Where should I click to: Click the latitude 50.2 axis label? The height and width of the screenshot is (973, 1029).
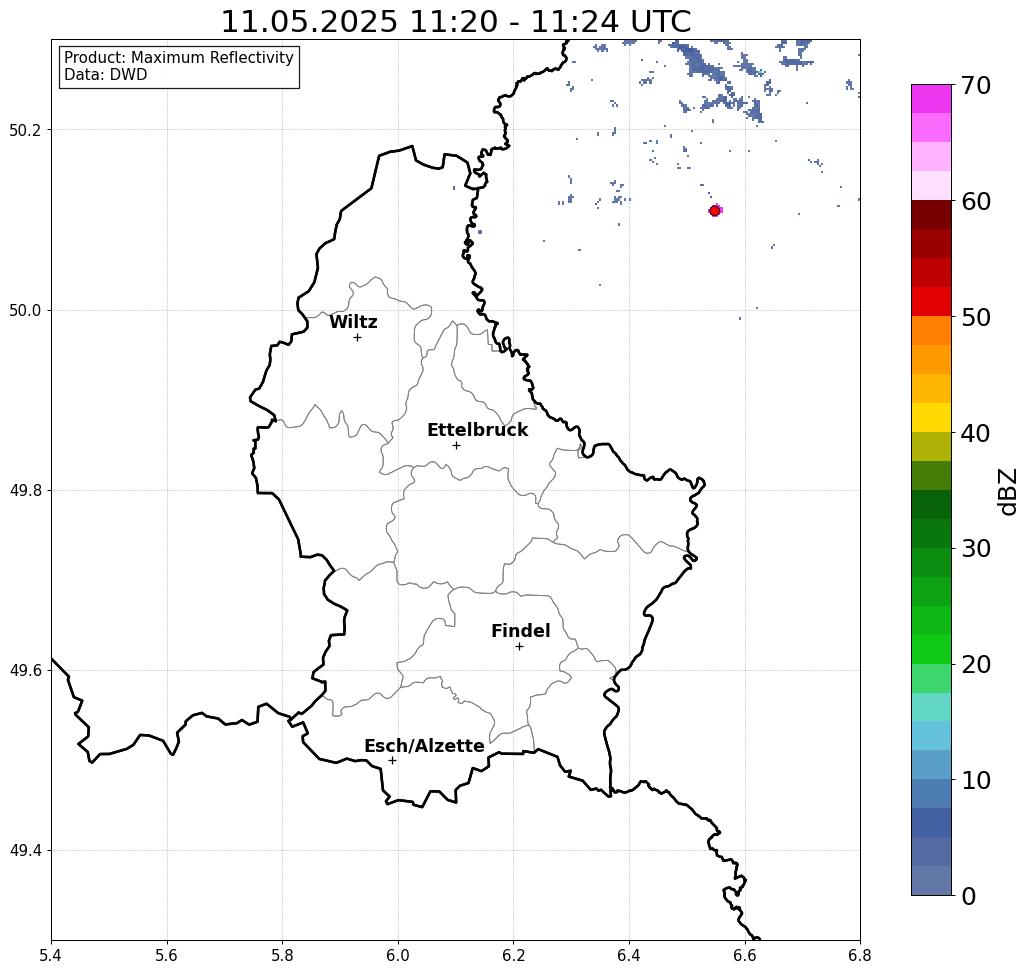[x=25, y=130]
